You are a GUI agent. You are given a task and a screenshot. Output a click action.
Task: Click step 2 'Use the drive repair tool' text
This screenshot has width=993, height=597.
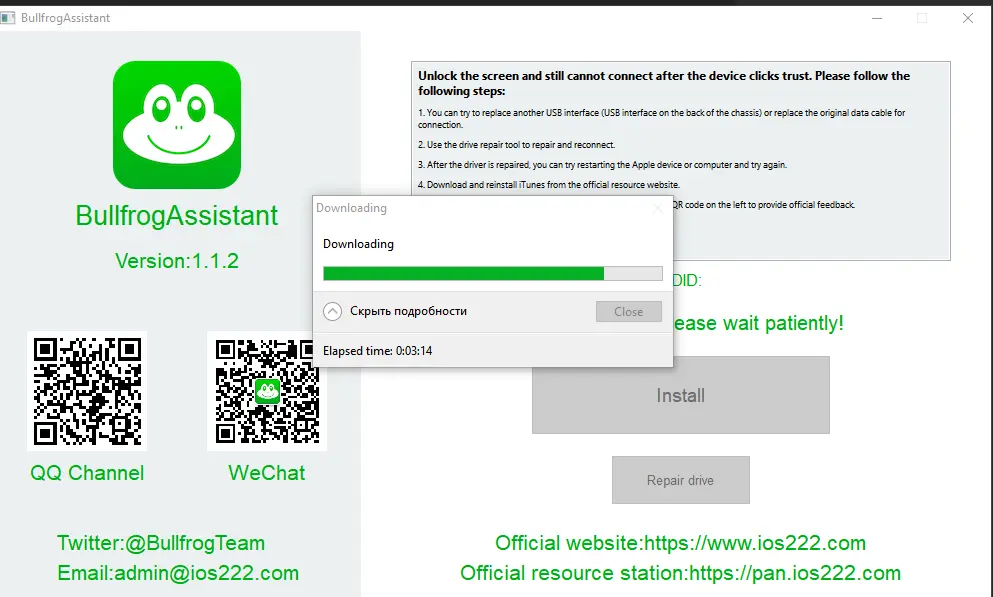click(516, 145)
